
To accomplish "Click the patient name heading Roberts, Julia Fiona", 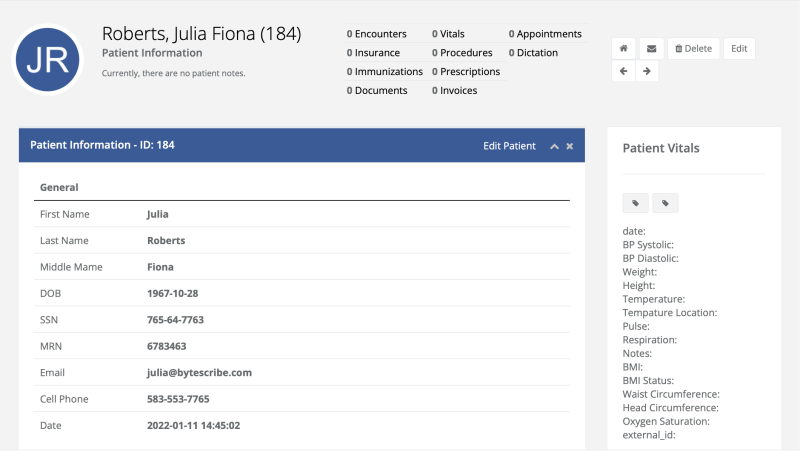I will click(202, 34).
